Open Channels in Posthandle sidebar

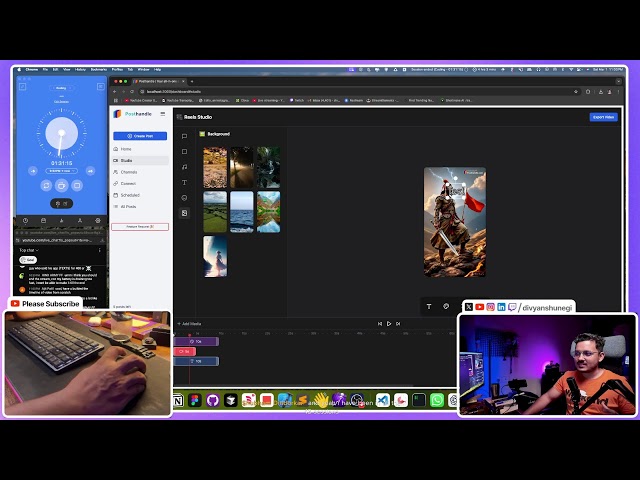pyautogui.click(x=141, y=172)
